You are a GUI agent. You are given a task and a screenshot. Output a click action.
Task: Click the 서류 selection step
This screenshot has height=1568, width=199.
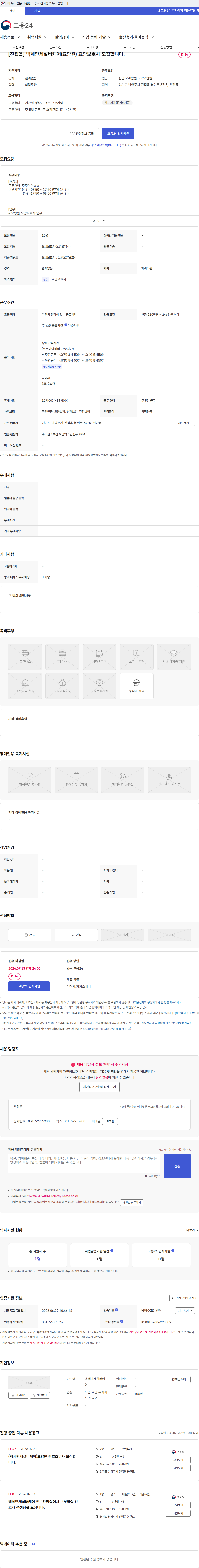(x=30, y=935)
